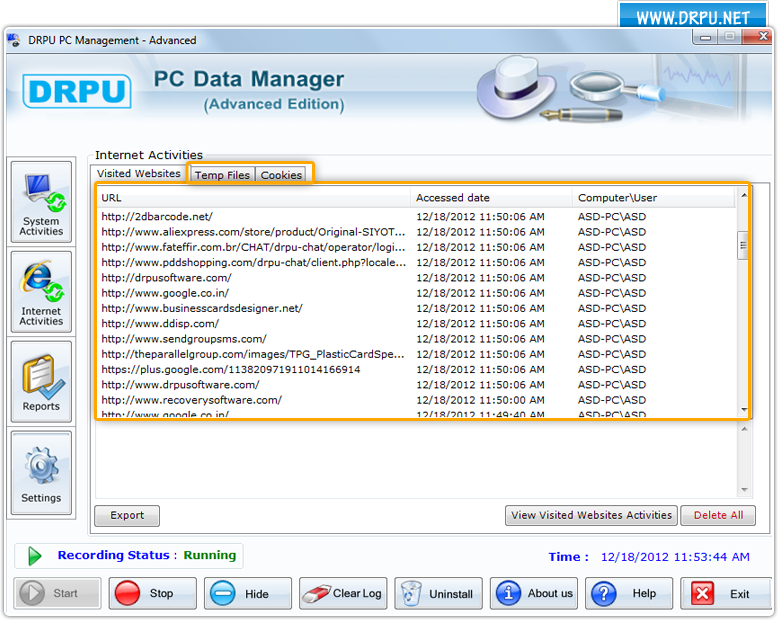Viewport: 778px width, 620px height.
Task: Select the theparallelgroup.com images row
Action: [416, 355]
